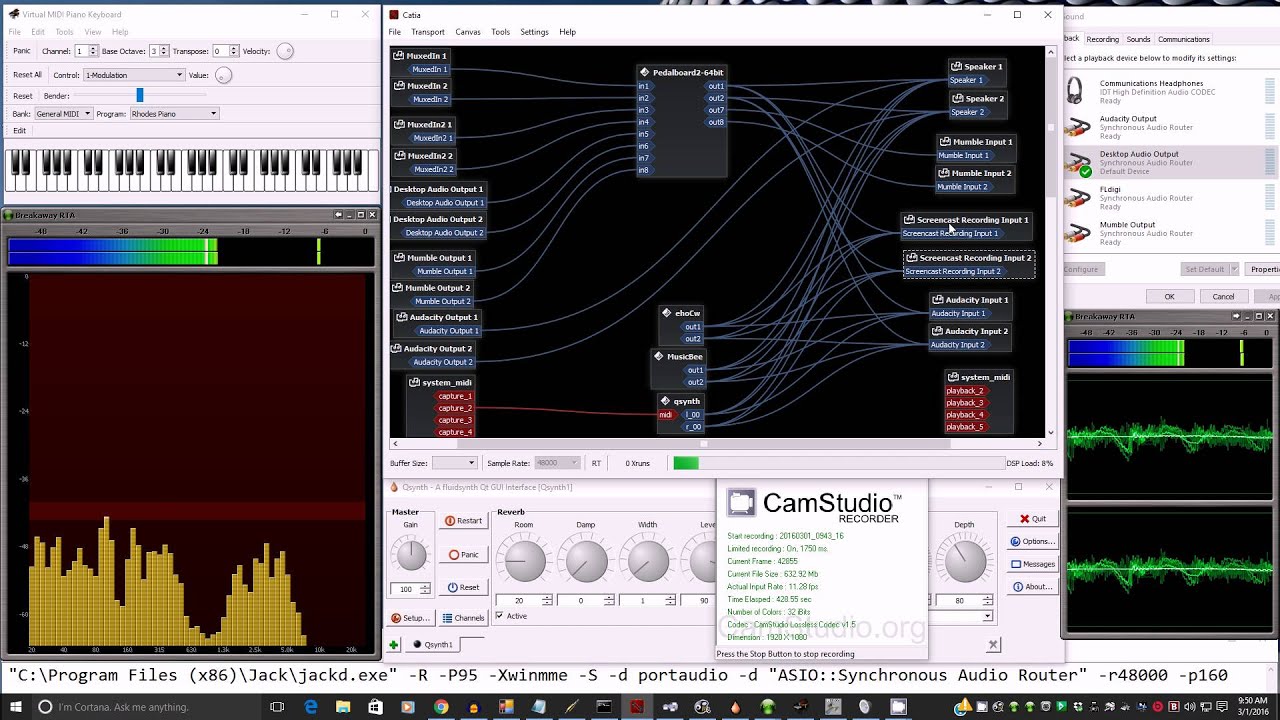
Task: Open Google Chrome from the taskbar
Action: coord(441,707)
